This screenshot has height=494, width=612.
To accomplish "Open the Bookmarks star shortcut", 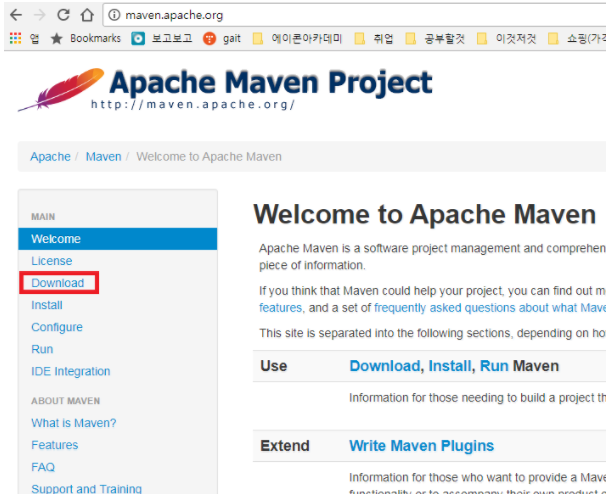I will point(86,38).
